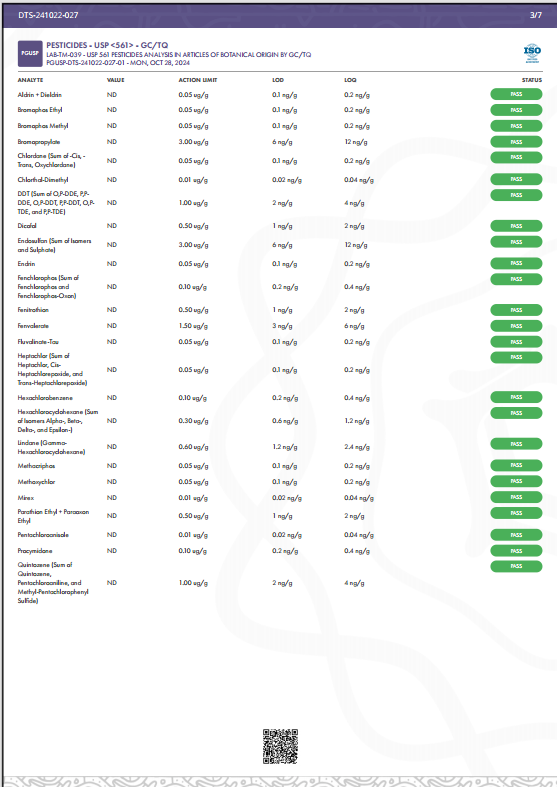Viewport: 557px width, 787px height.
Task: Click the purple PGUSP badge icon
Action: tap(30, 54)
